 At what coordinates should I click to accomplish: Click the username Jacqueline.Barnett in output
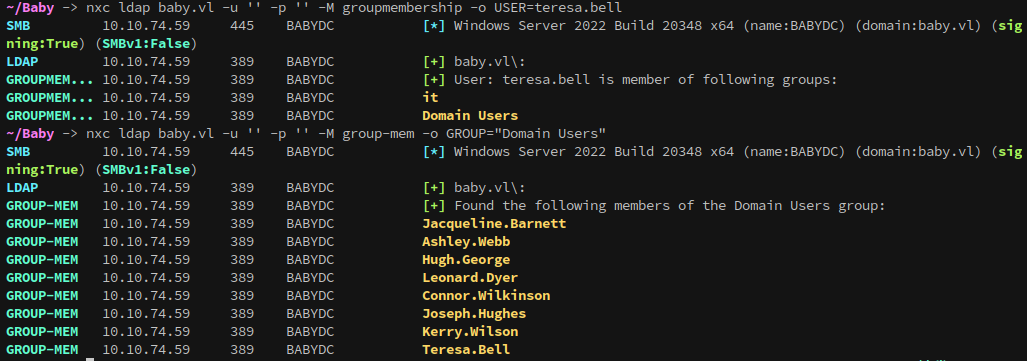pos(494,224)
